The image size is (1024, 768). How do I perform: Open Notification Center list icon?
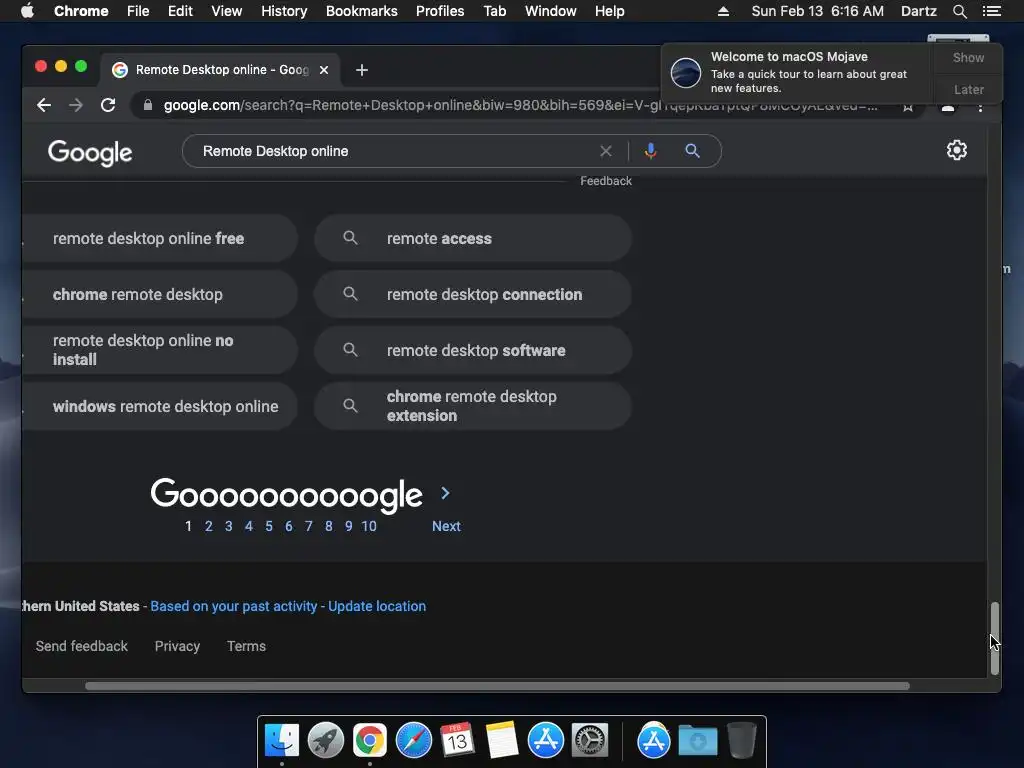pyautogui.click(x=992, y=11)
